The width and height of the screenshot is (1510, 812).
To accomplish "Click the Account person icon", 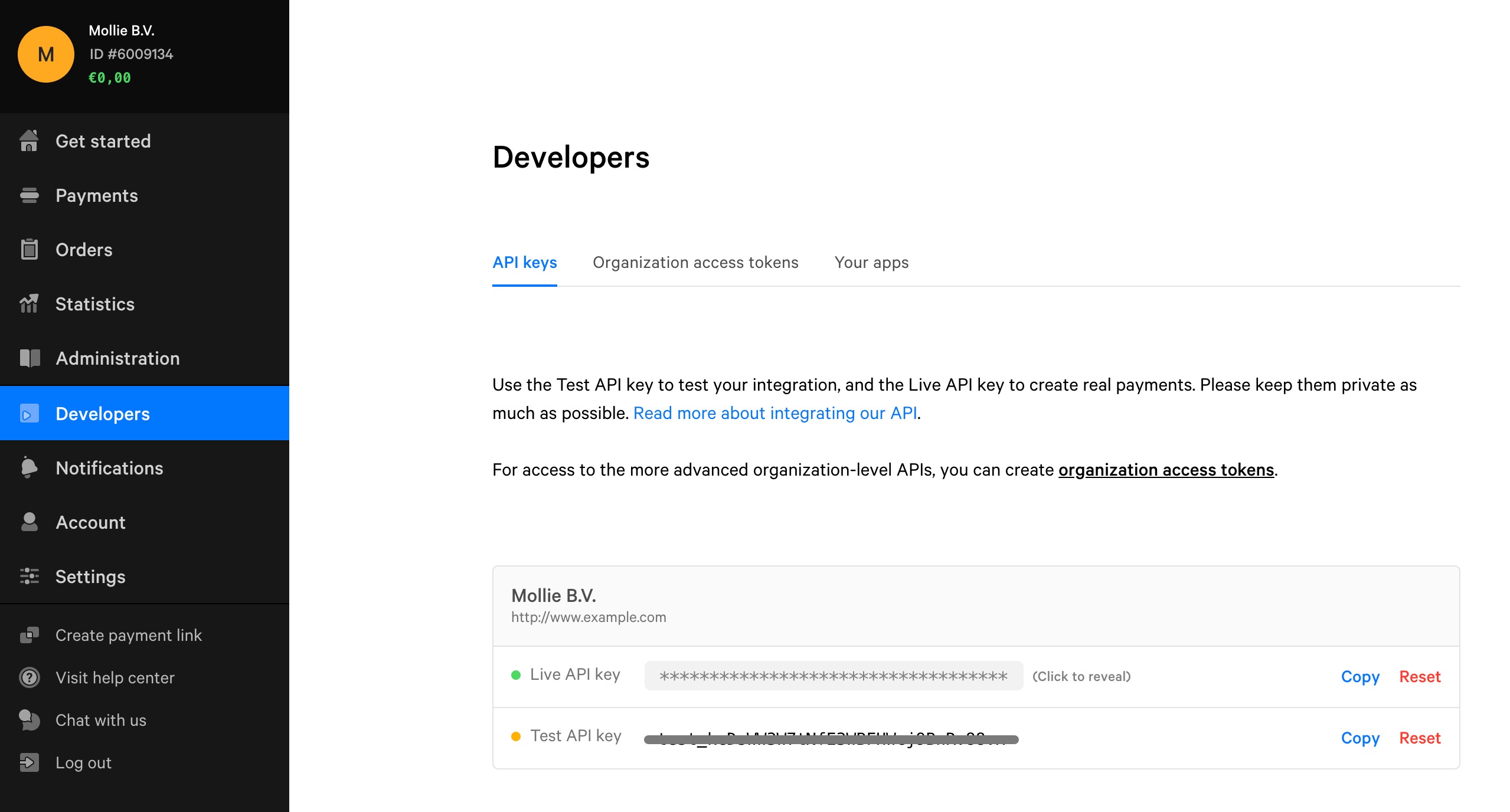I will click(x=29, y=522).
